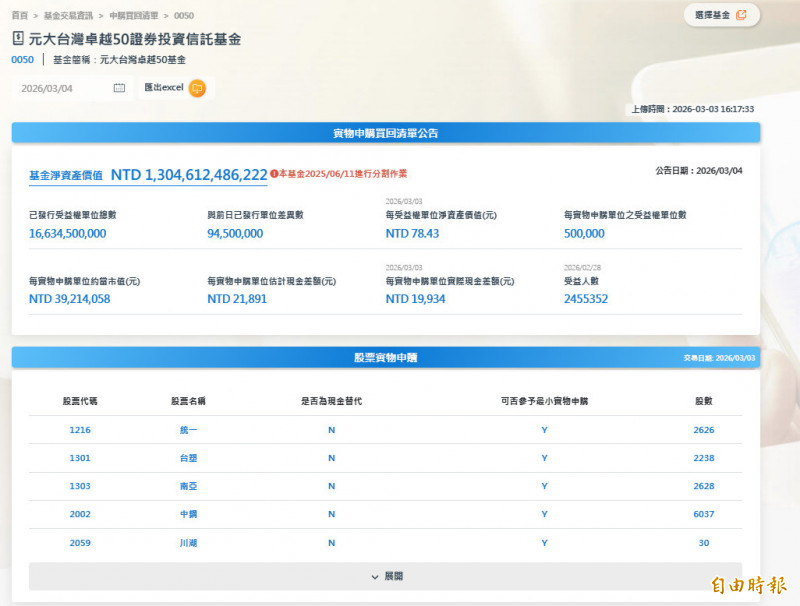
Task: Click the 基金淨資產價值 label
Action: (x=66, y=175)
